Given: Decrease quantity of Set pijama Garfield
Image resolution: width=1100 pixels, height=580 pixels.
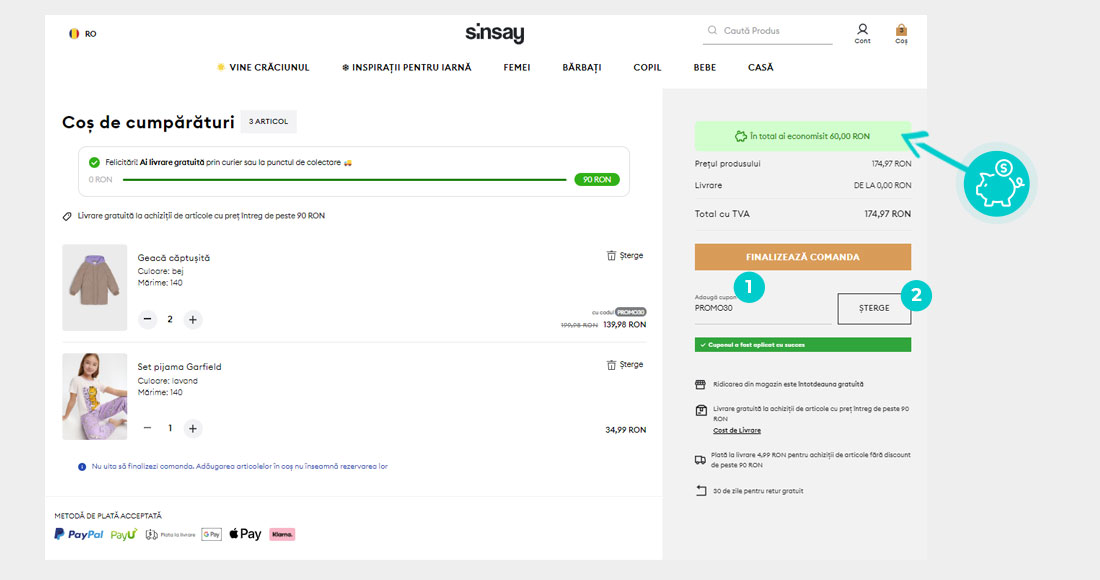Looking at the screenshot, I should (148, 428).
